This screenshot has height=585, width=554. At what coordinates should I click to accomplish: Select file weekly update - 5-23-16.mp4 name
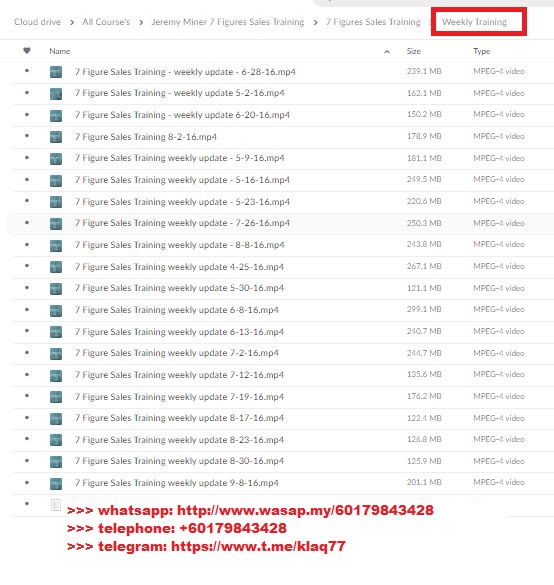click(x=182, y=202)
